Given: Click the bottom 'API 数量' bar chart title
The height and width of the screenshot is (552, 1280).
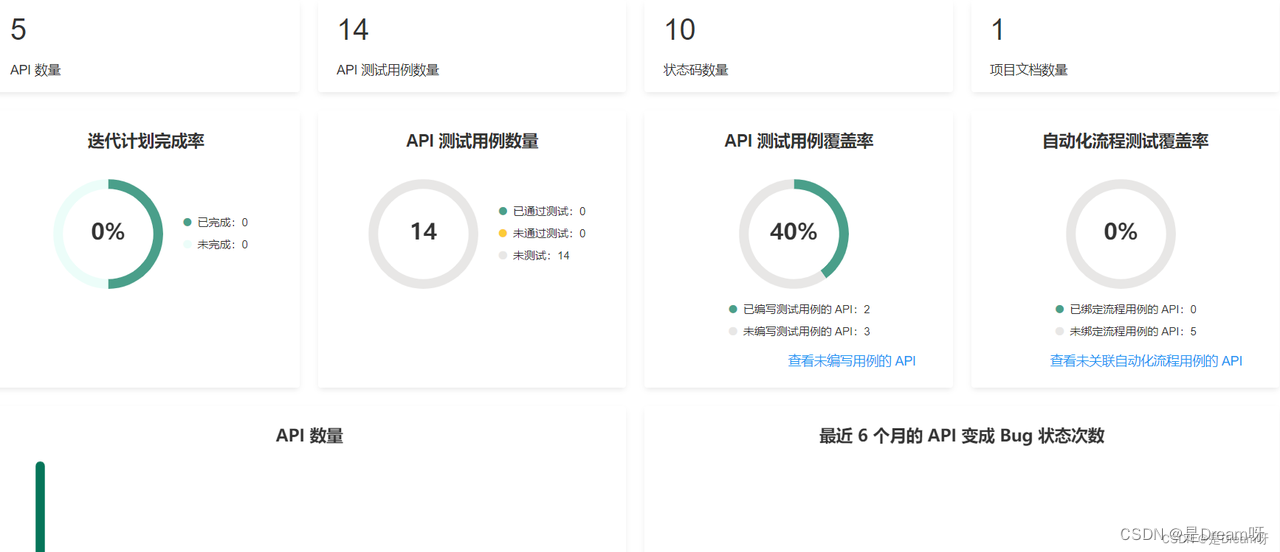Looking at the screenshot, I should (x=310, y=435).
